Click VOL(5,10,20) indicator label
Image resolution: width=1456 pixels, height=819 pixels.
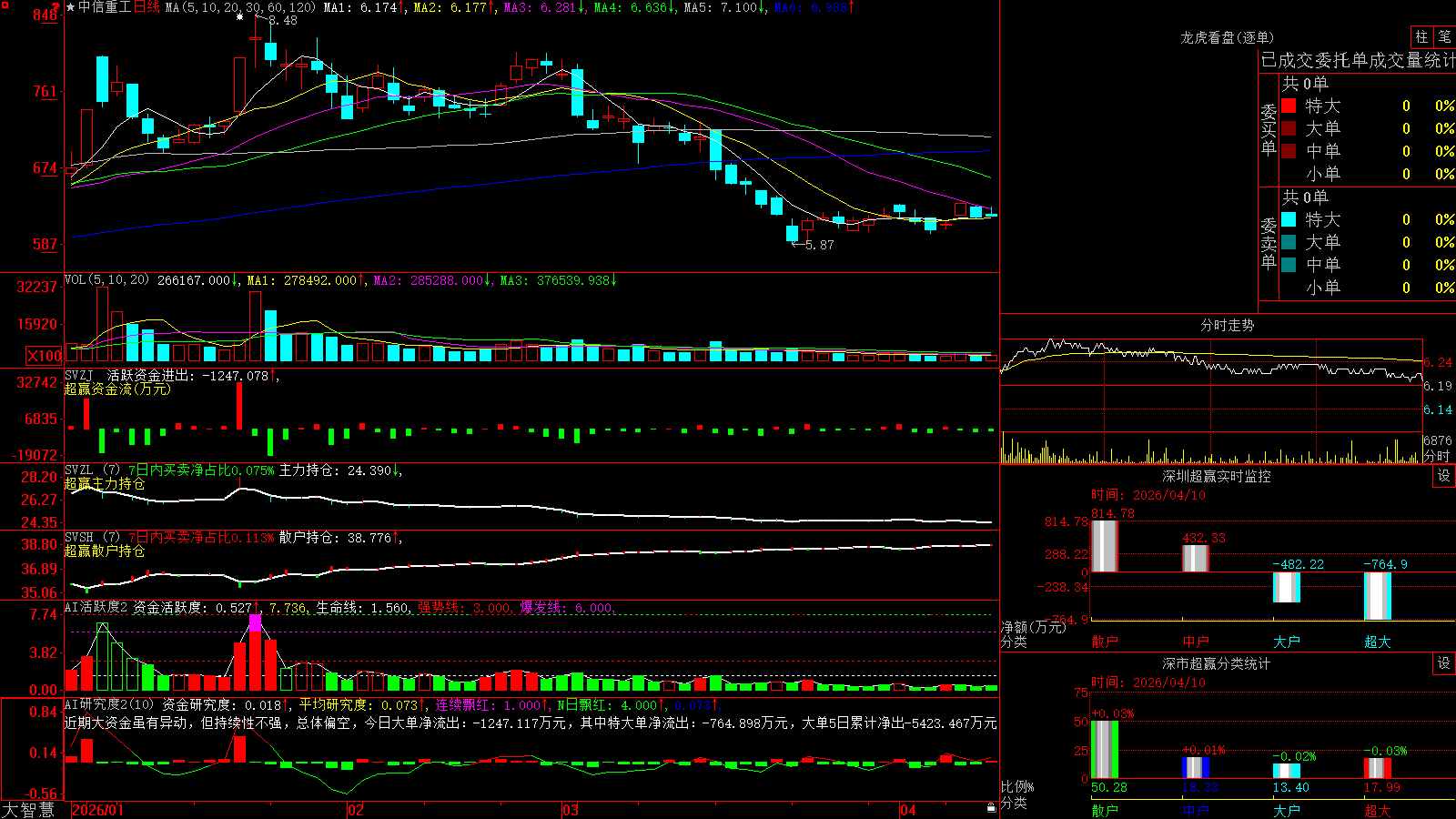pyautogui.click(x=107, y=280)
